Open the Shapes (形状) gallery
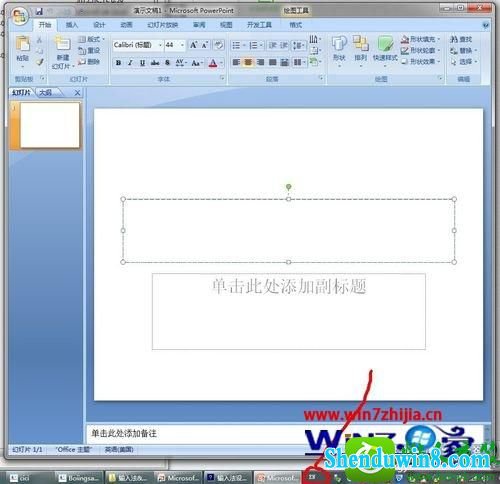The width and height of the screenshot is (500, 484). pos(339,49)
